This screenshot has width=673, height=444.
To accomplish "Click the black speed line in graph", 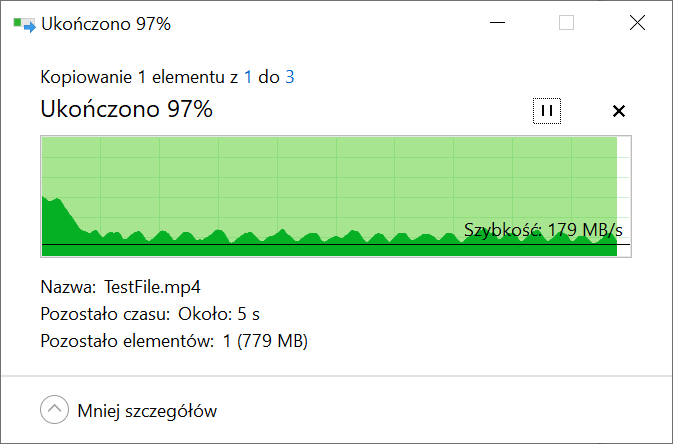I will (x=336, y=244).
